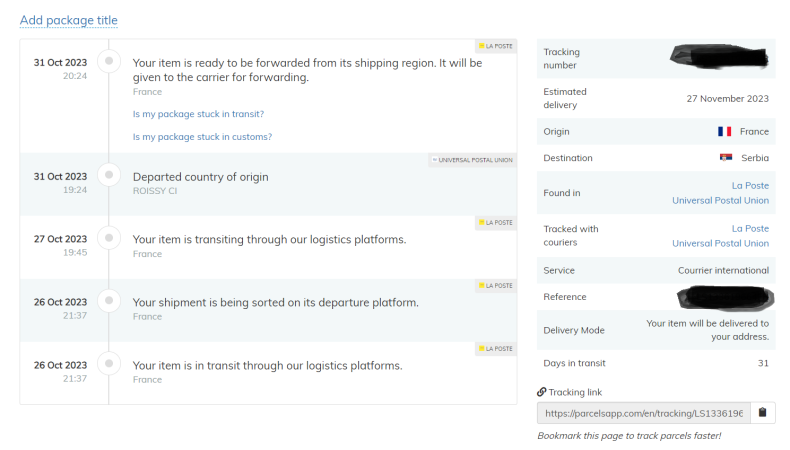
Task: Click La Poste under Tracked with couriers
Action: pos(750,229)
